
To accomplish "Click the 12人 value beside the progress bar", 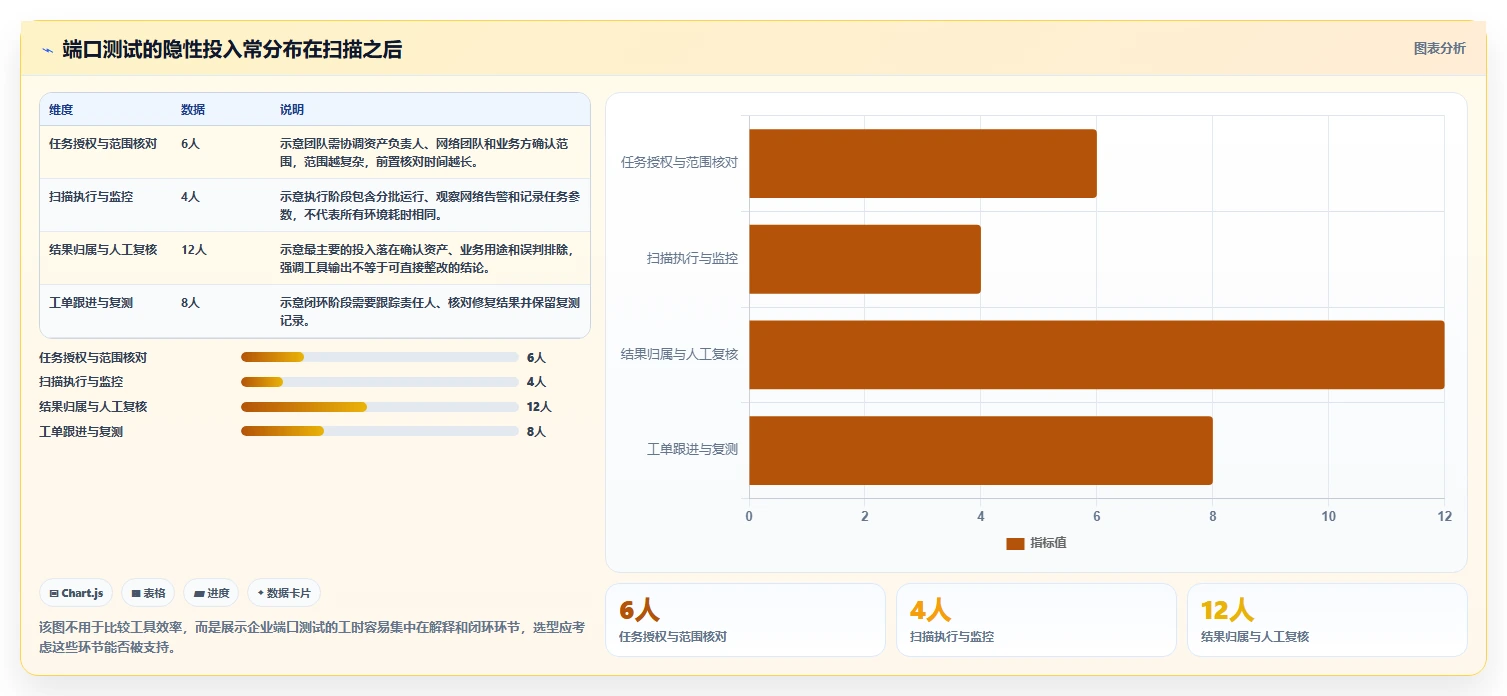I will pyautogui.click(x=539, y=407).
